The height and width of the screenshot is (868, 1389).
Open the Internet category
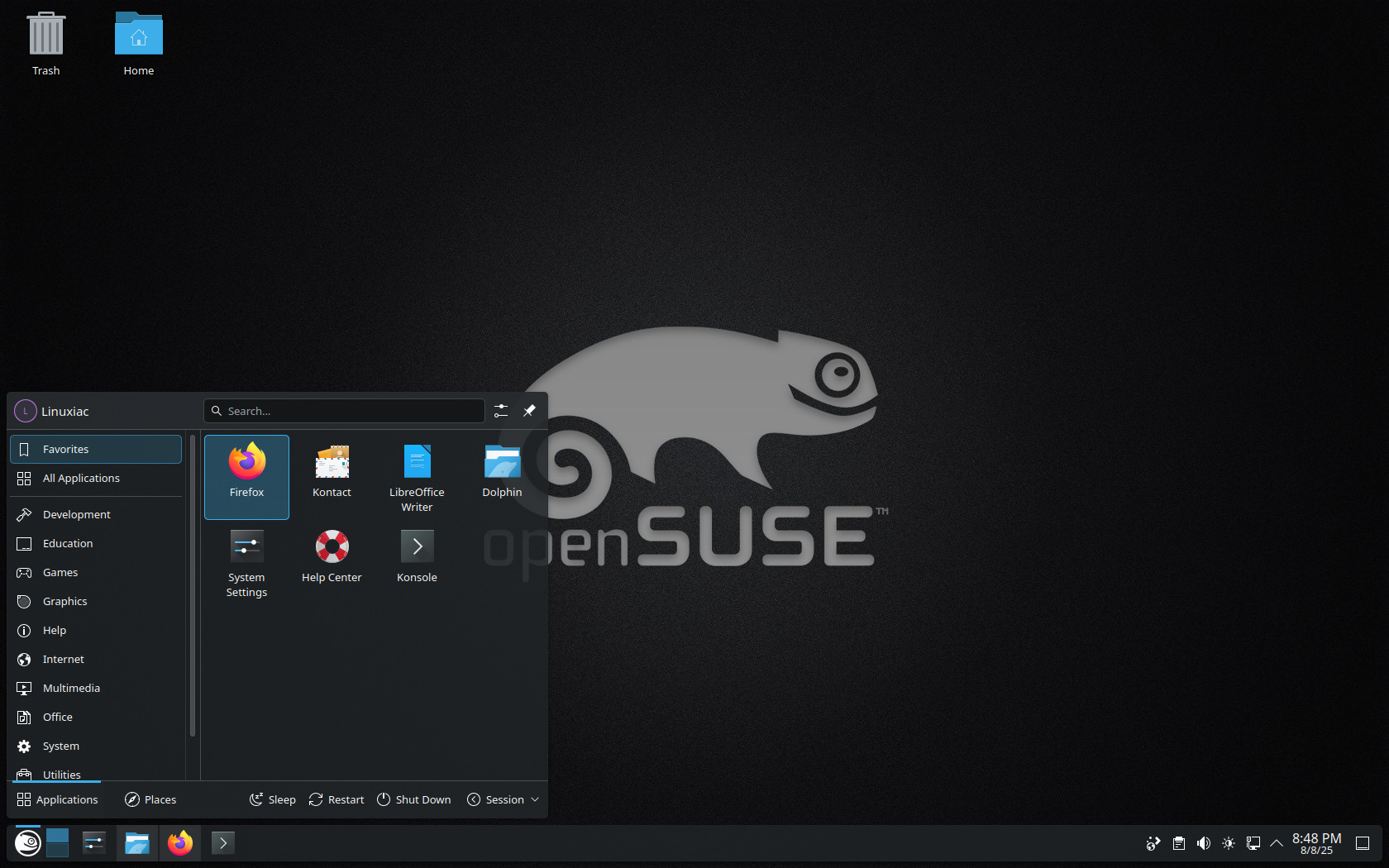click(96, 659)
